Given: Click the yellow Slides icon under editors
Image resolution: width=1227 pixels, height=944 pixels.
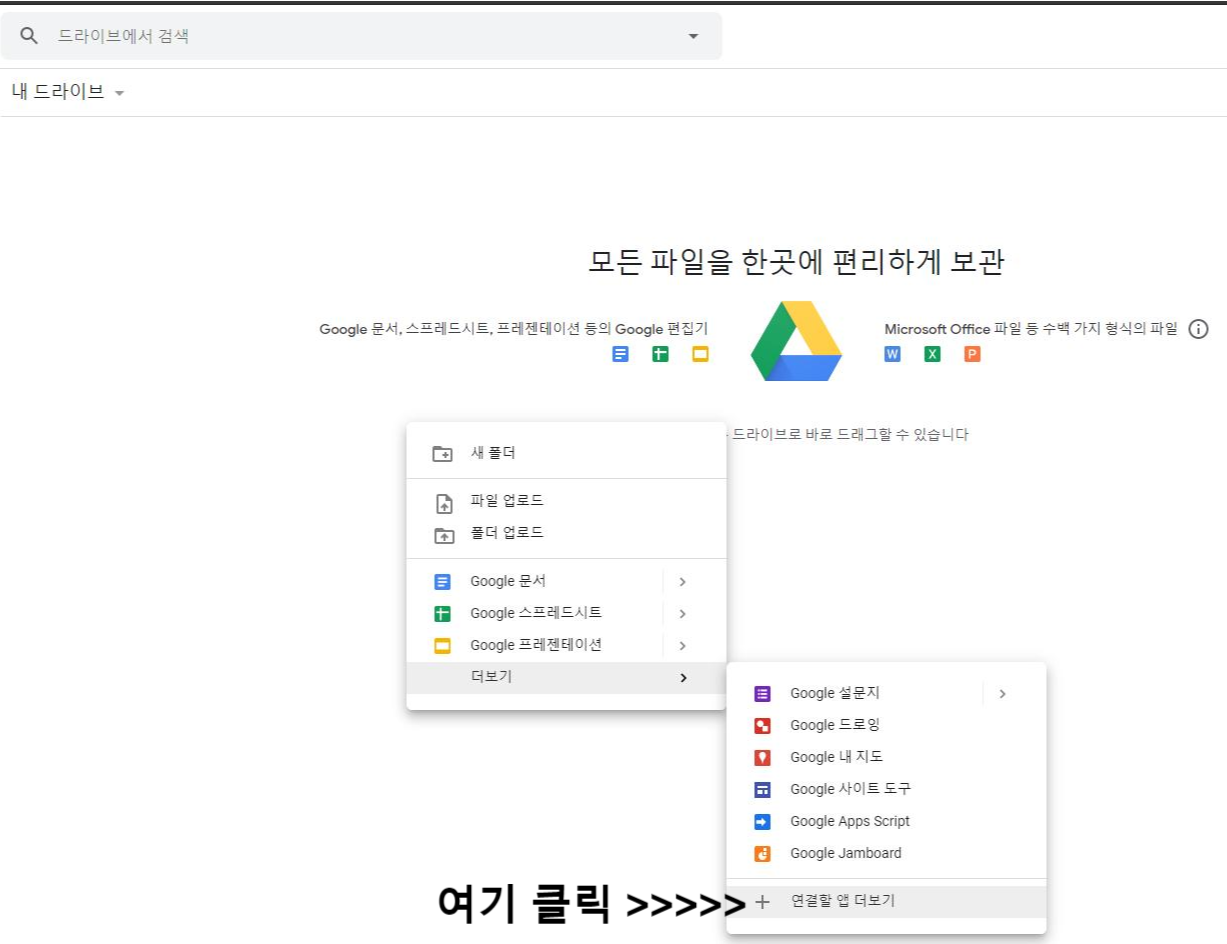Looking at the screenshot, I should point(700,354).
